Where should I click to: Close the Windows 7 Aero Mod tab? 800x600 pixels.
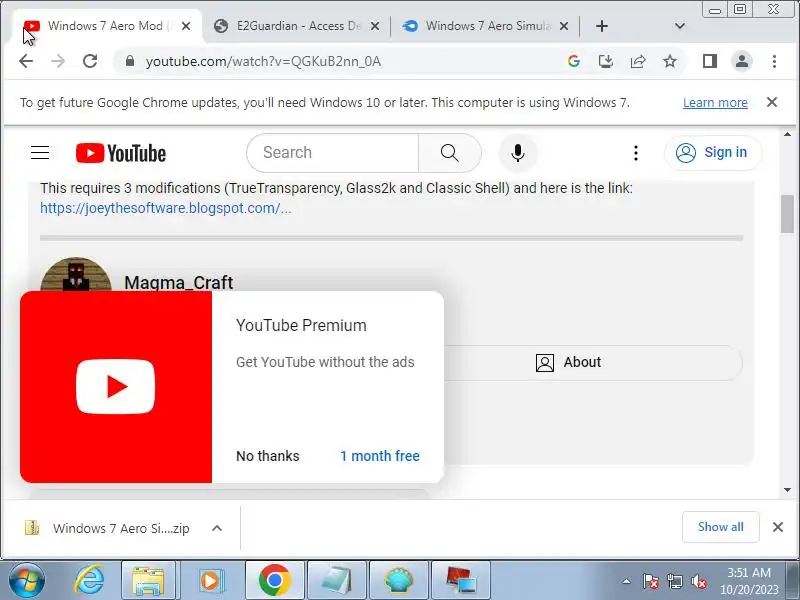pyautogui.click(x=186, y=26)
